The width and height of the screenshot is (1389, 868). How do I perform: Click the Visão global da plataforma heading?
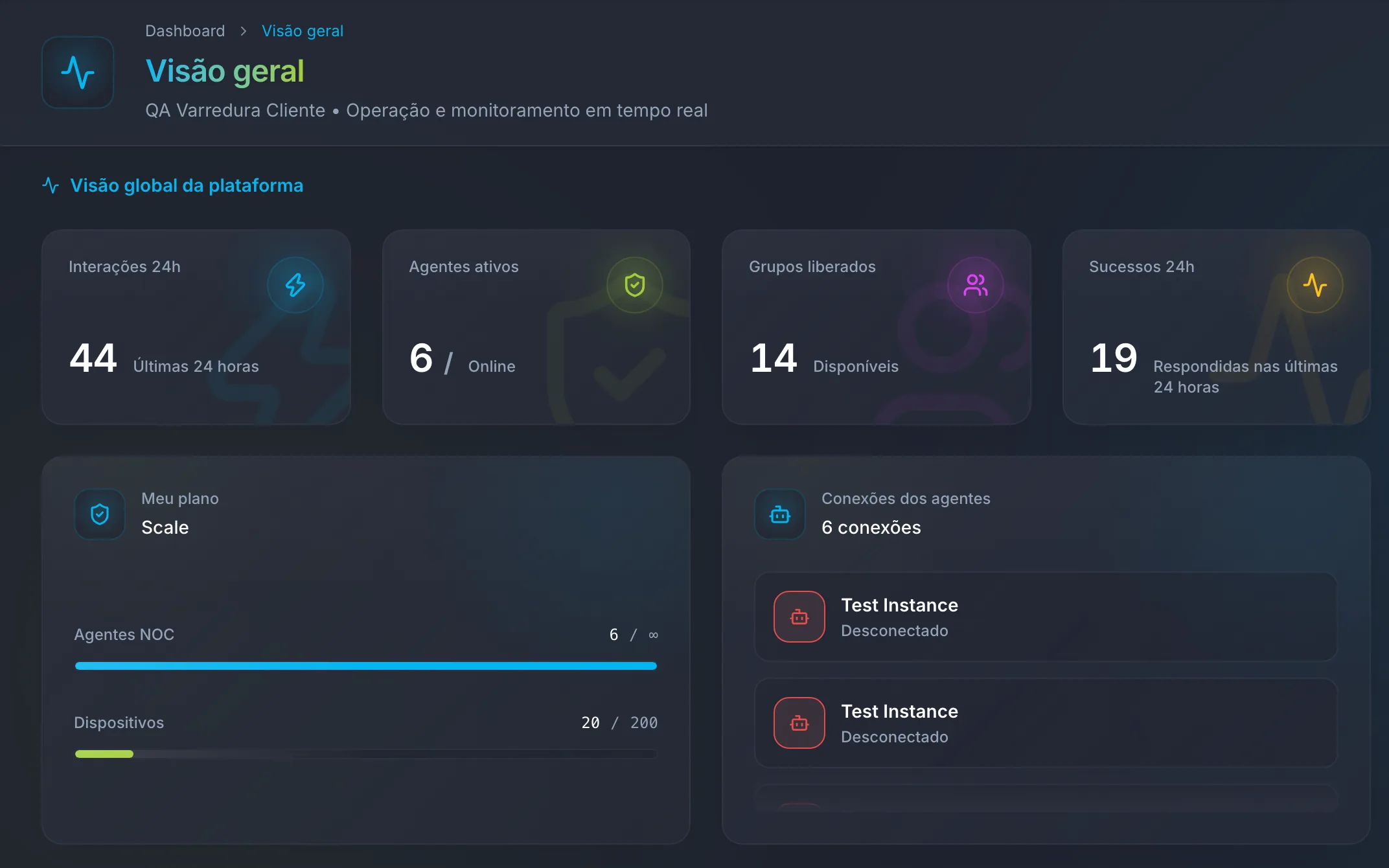[187, 186]
